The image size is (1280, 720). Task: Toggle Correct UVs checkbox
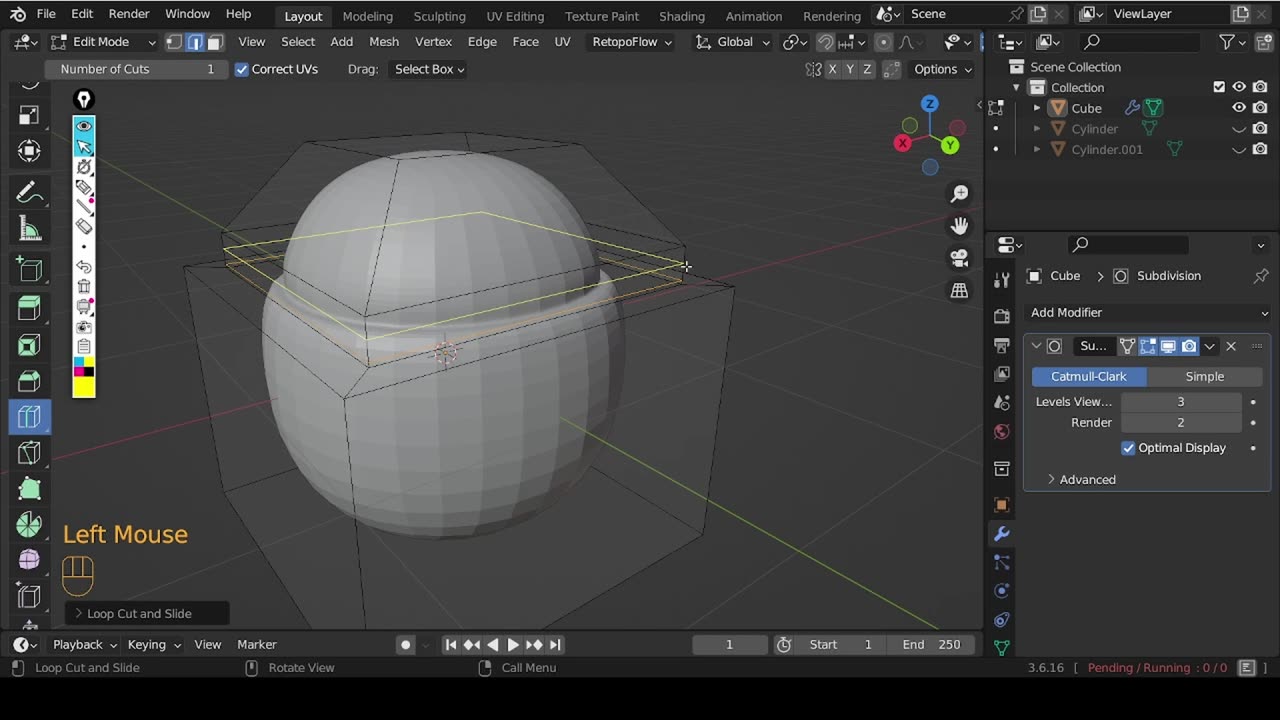click(241, 69)
